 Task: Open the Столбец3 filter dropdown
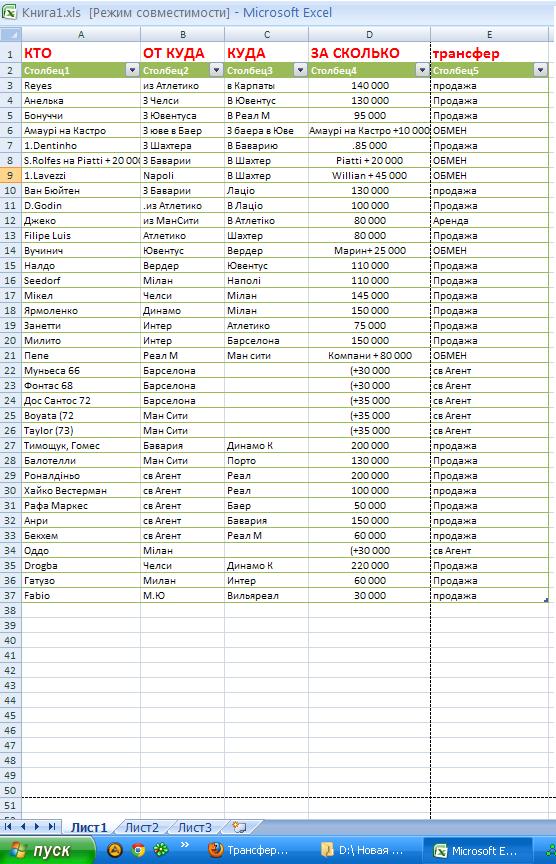(x=300, y=70)
